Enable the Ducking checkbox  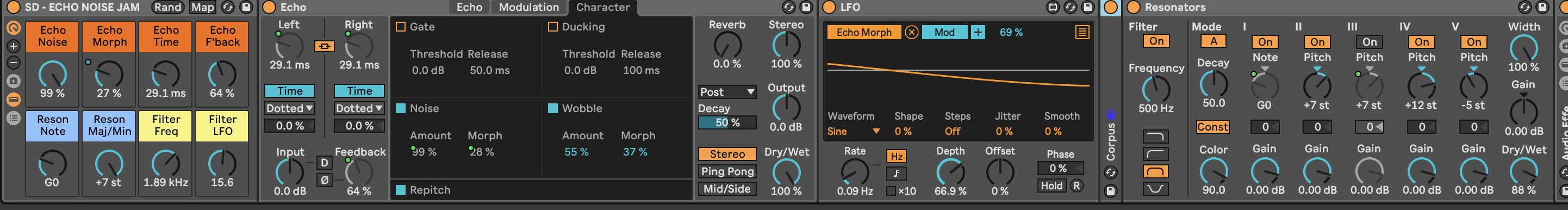(x=553, y=27)
